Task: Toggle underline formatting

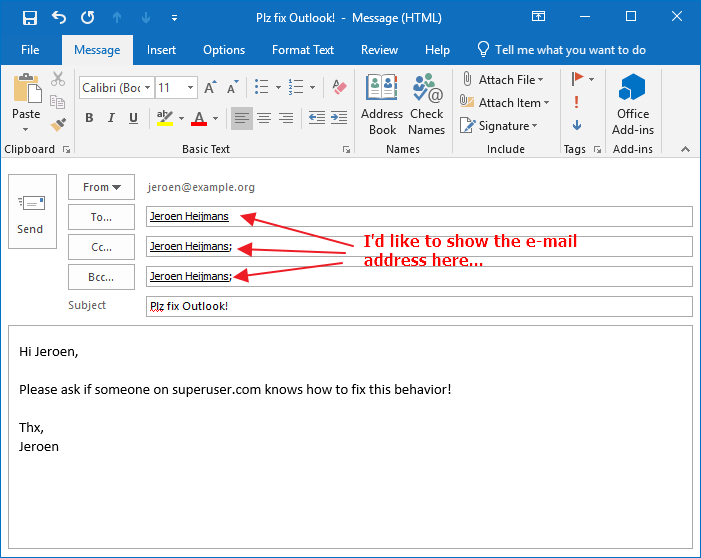Action: click(x=133, y=118)
